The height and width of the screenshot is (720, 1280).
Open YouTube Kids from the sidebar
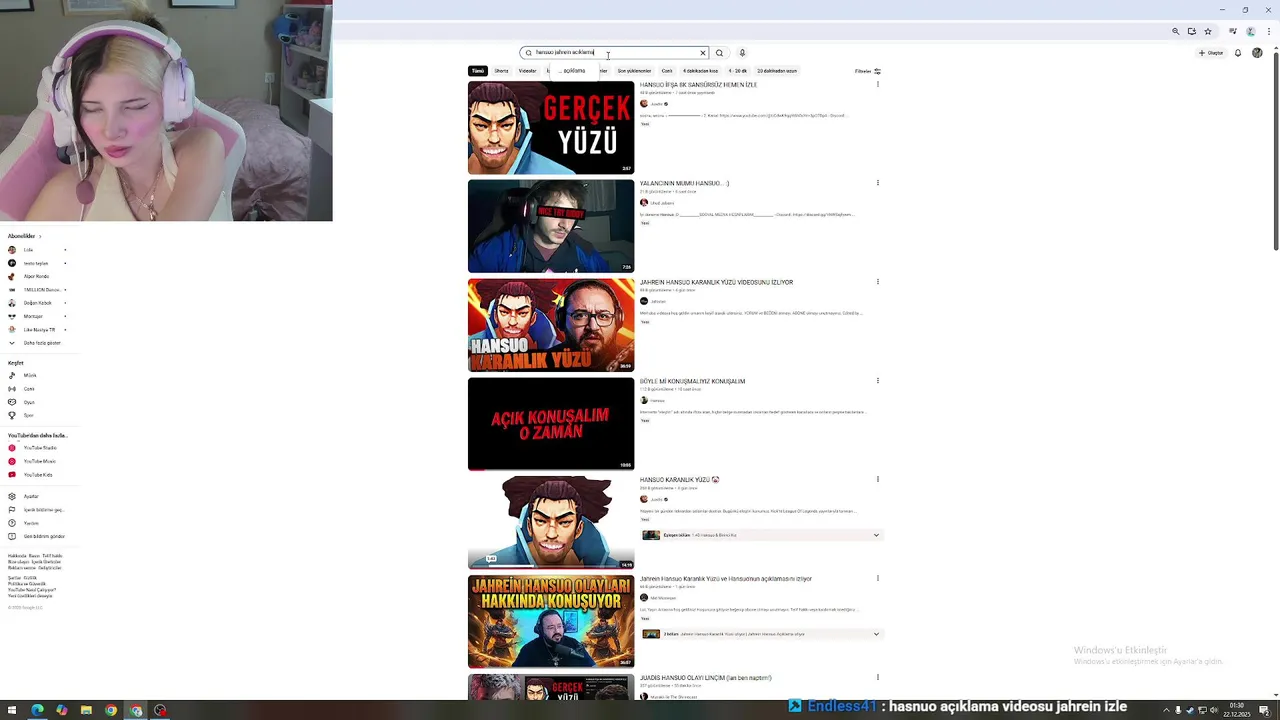tap(38, 475)
